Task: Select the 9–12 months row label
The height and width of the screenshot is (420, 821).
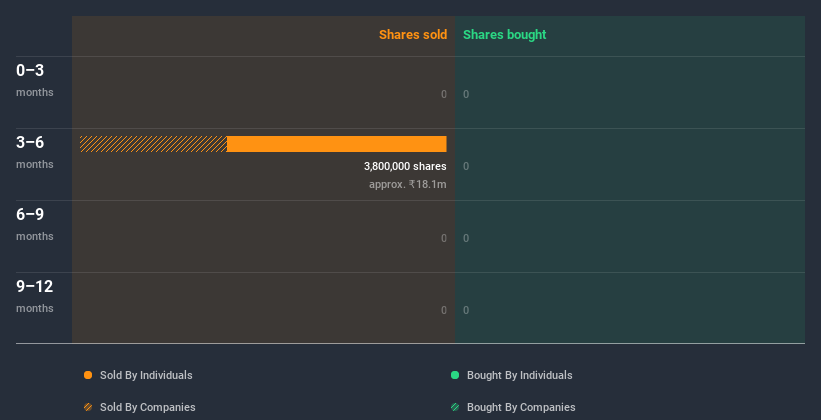Action: tap(35, 295)
